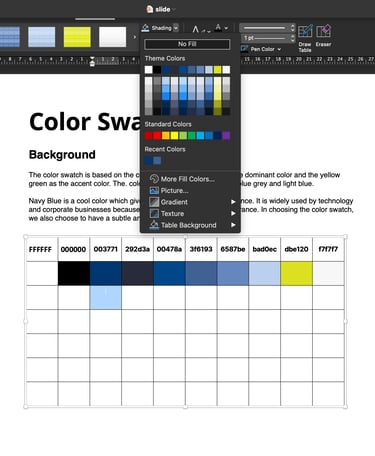Choose the first recent navy color

click(x=148, y=161)
